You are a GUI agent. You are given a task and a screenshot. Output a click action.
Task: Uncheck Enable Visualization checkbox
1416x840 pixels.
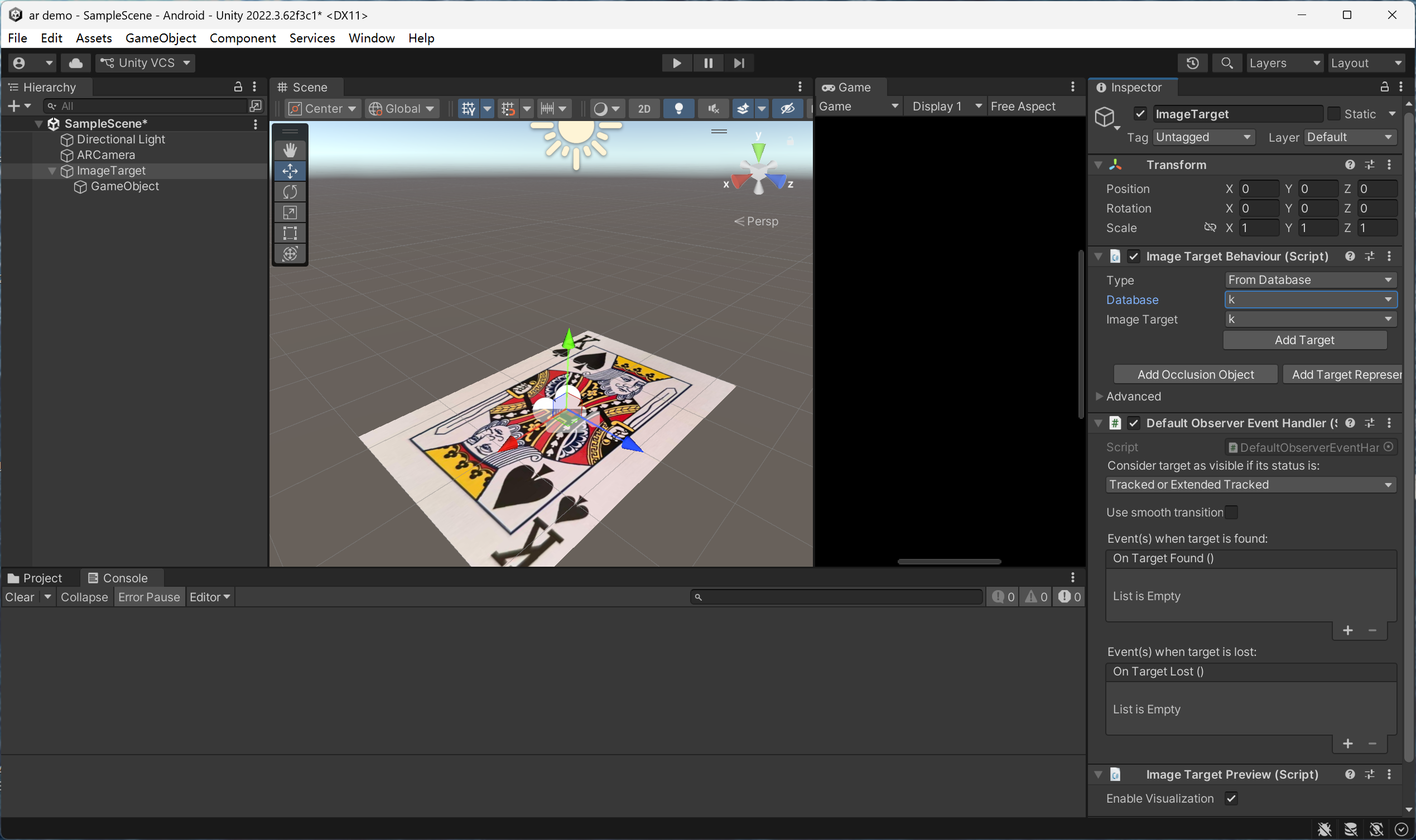(x=1231, y=799)
